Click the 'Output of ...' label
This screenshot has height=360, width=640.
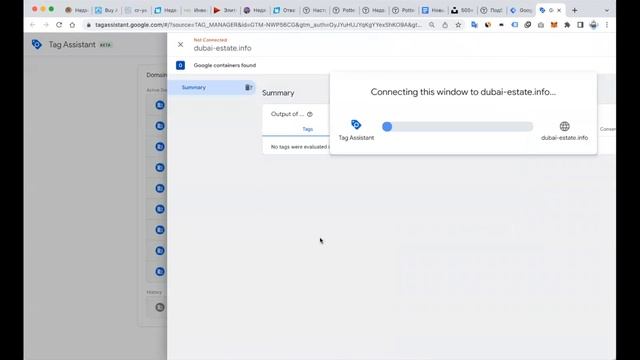pyautogui.click(x=287, y=114)
